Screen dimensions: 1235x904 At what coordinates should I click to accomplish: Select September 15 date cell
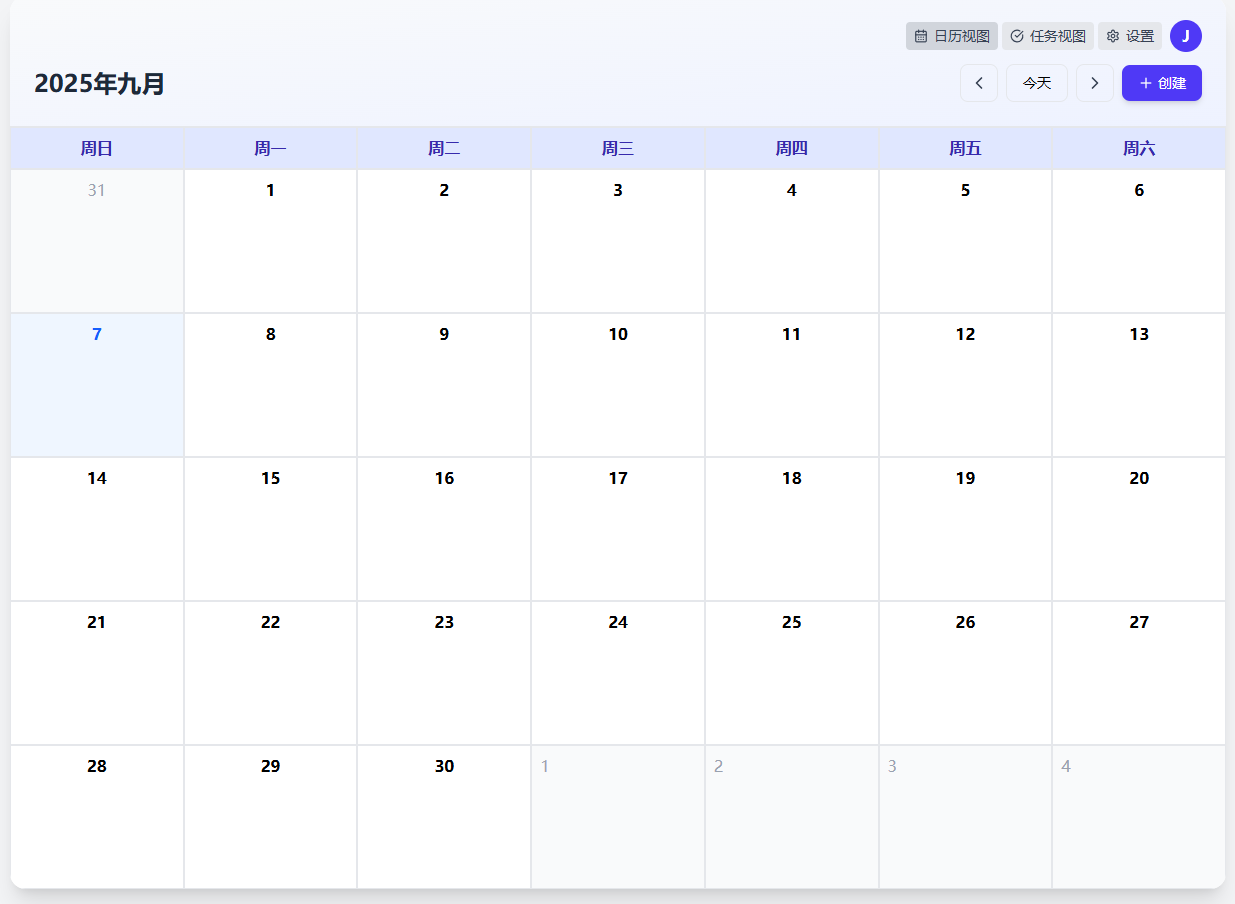pyautogui.click(x=270, y=528)
